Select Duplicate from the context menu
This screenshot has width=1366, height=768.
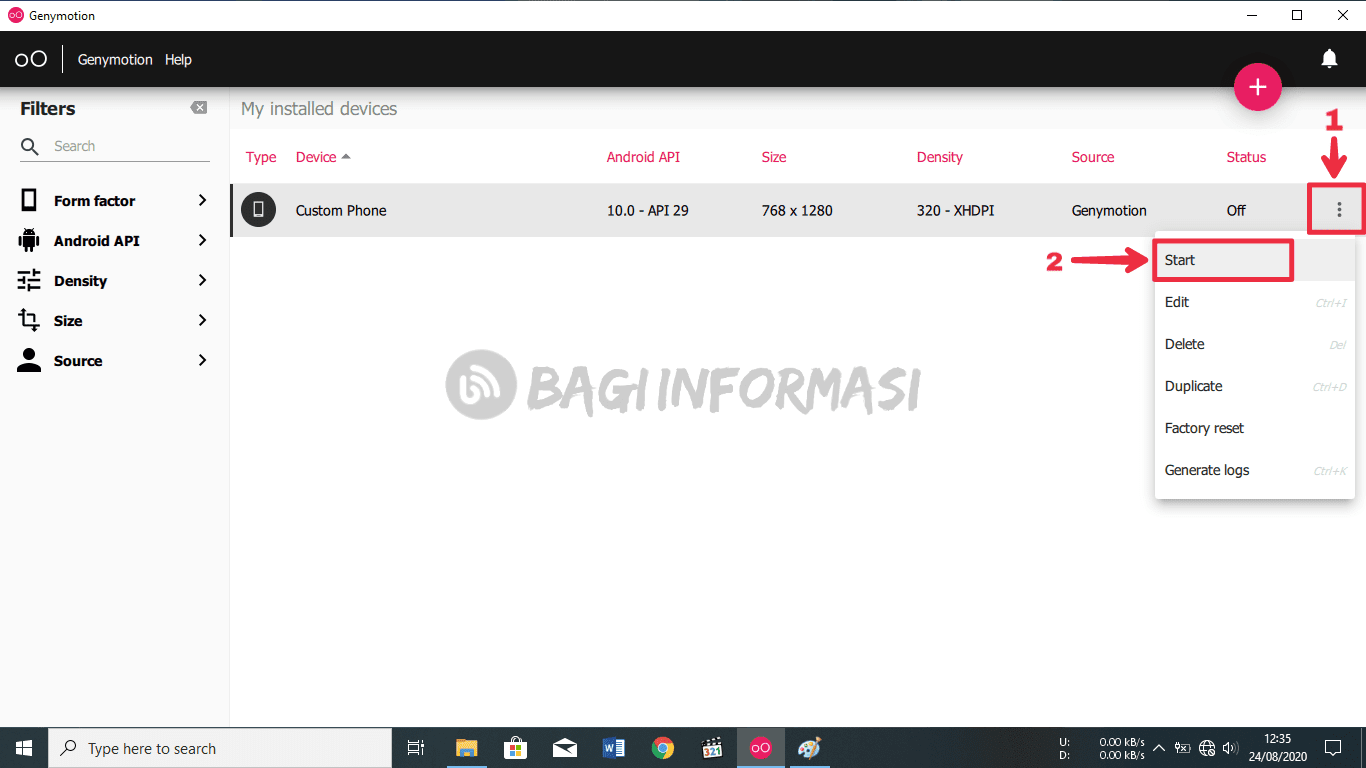pos(1254,386)
